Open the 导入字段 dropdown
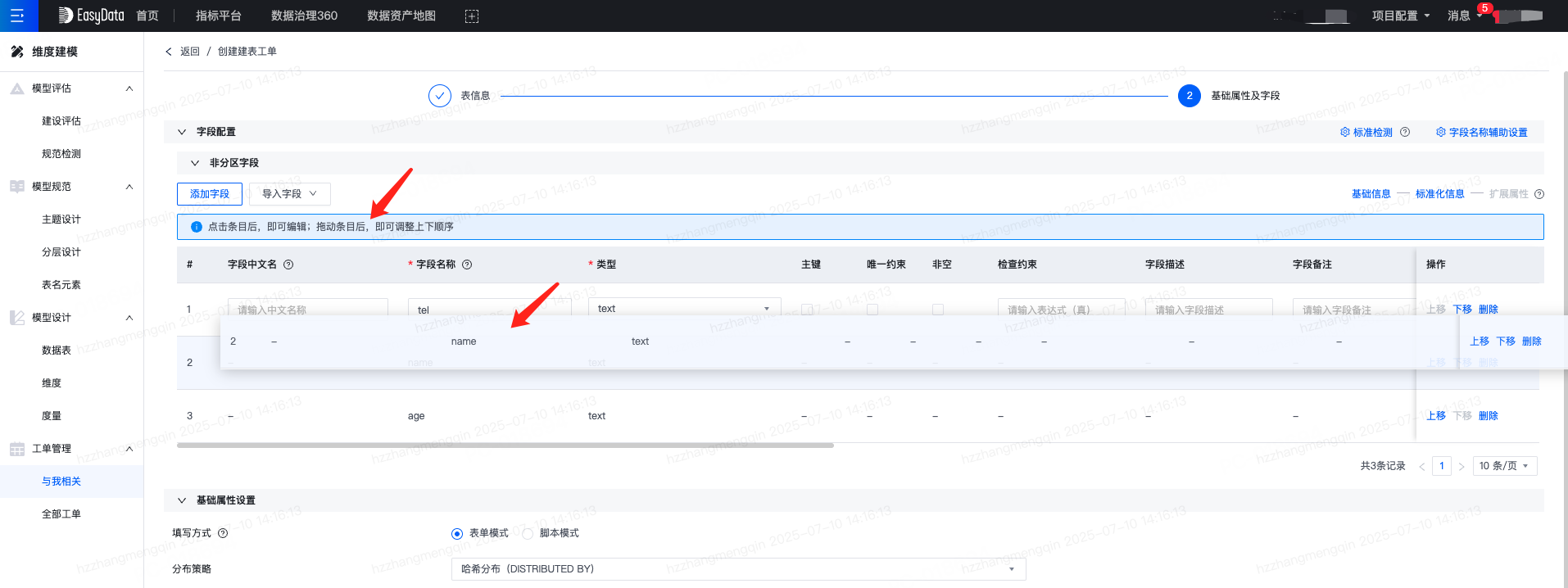Image resolution: width=1568 pixels, height=588 pixels. (x=289, y=194)
